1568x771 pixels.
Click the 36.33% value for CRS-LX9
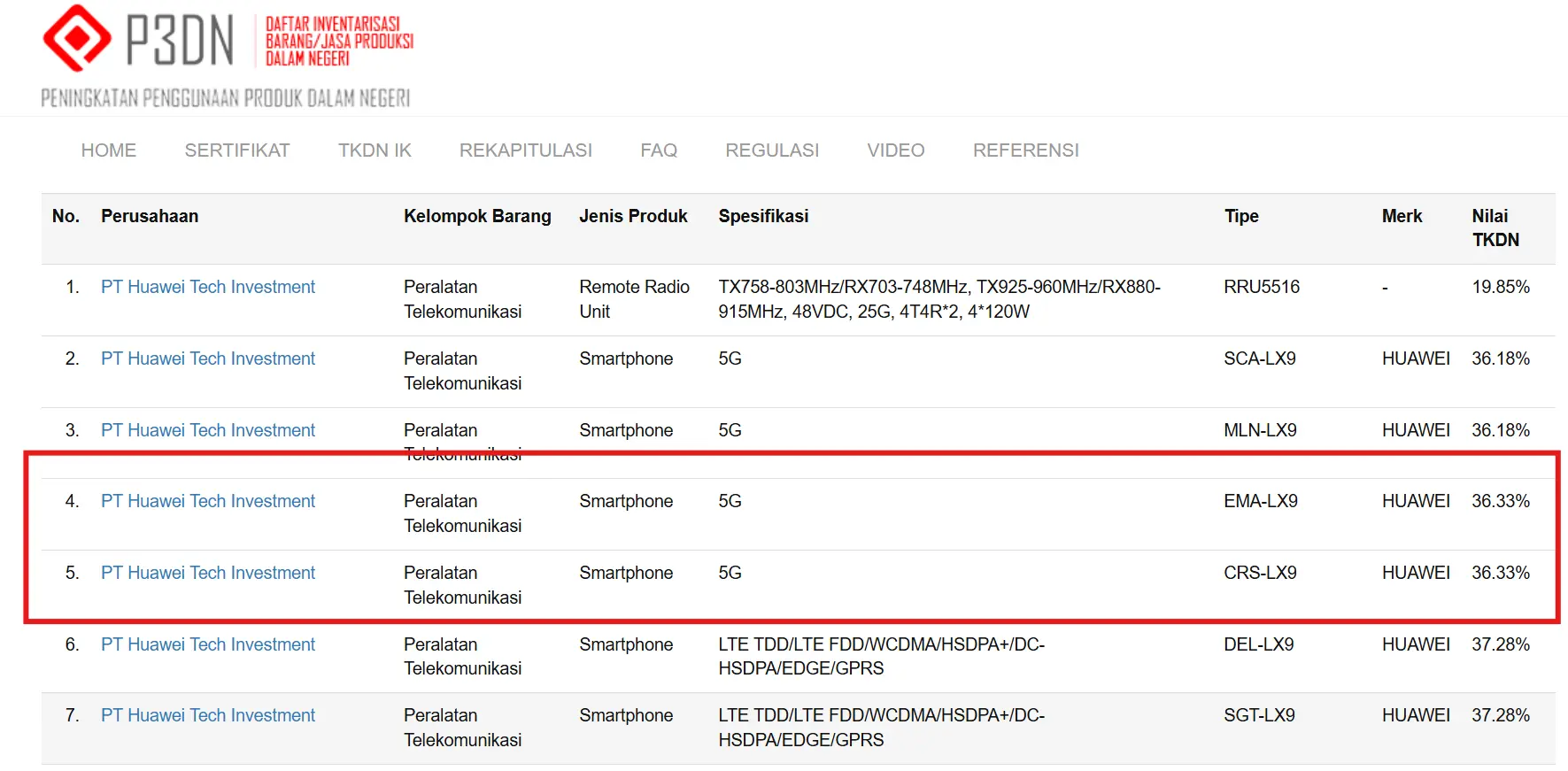[1501, 573]
